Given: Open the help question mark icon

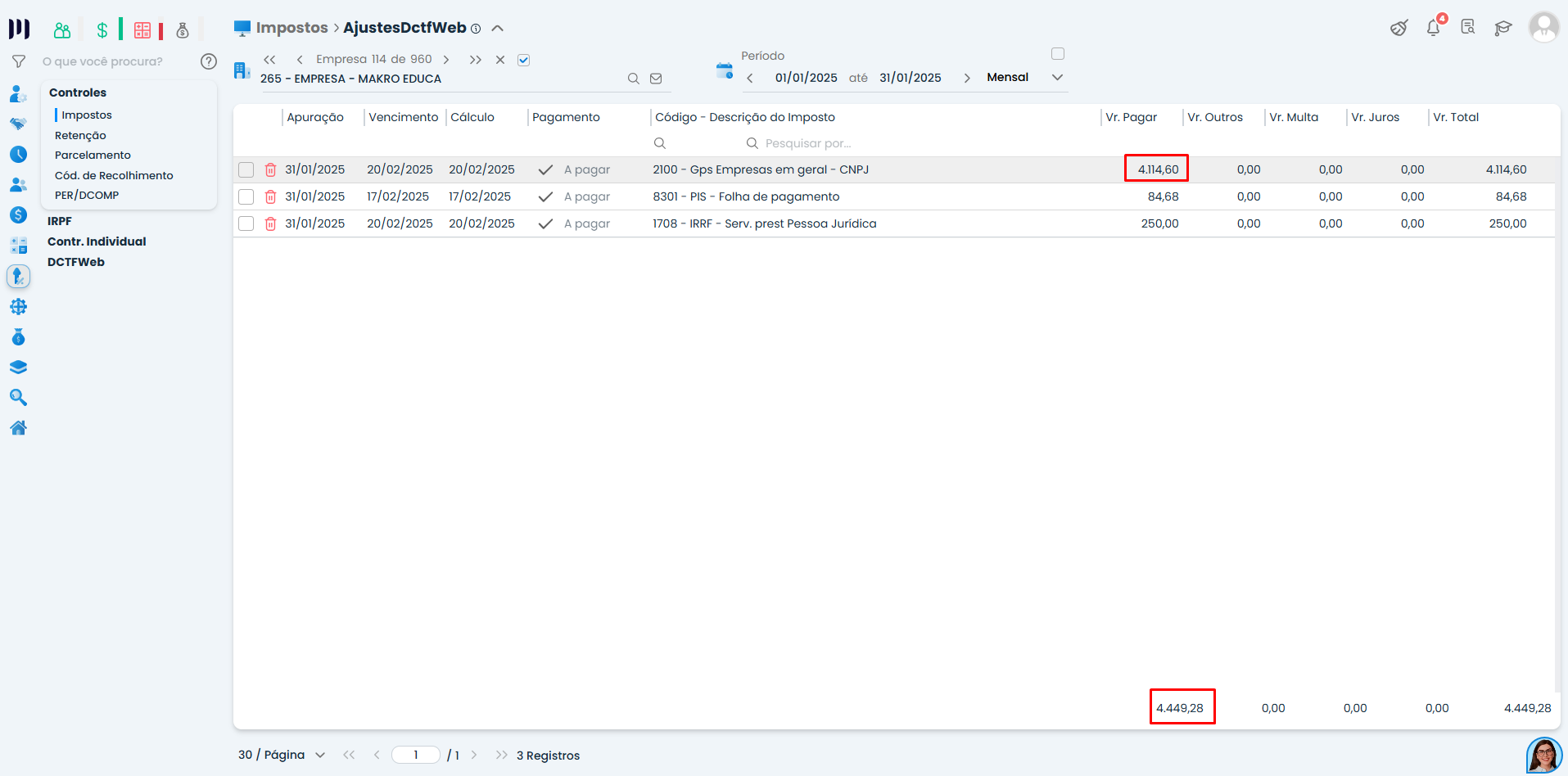Looking at the screenshot, I should [x=209, y=61].
